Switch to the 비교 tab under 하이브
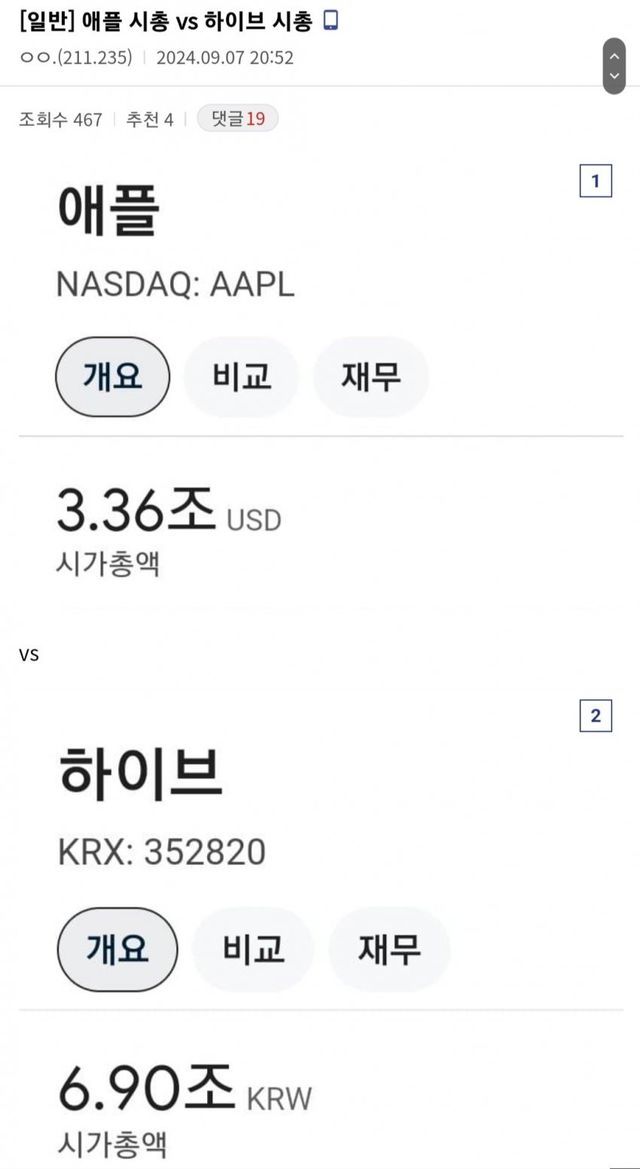The image size is (640, 1169). [x=253, y=949]
